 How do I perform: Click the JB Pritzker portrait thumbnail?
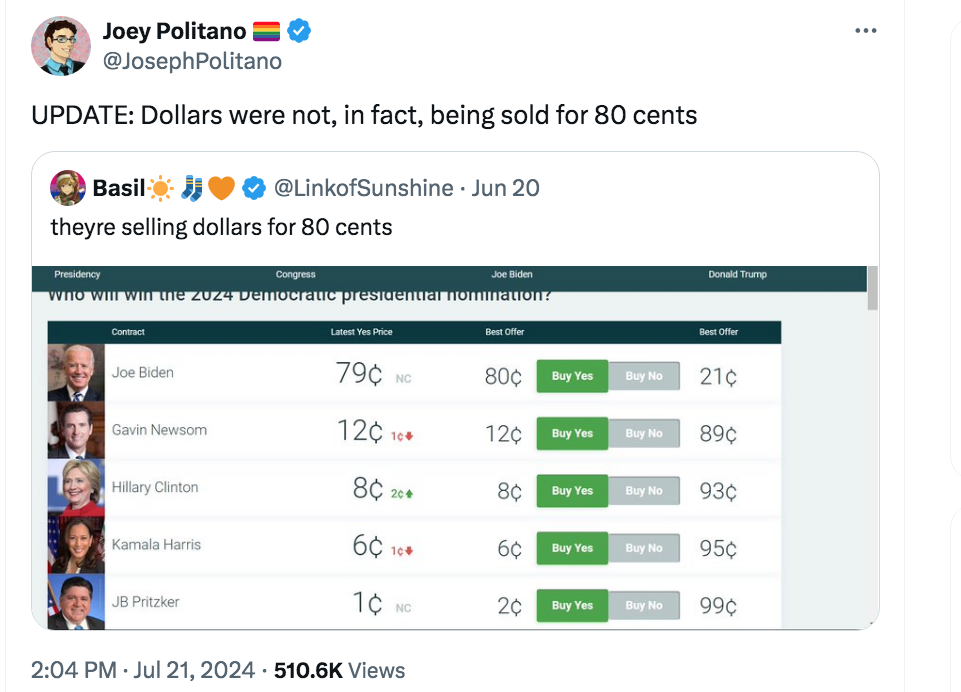click(76, 602)
